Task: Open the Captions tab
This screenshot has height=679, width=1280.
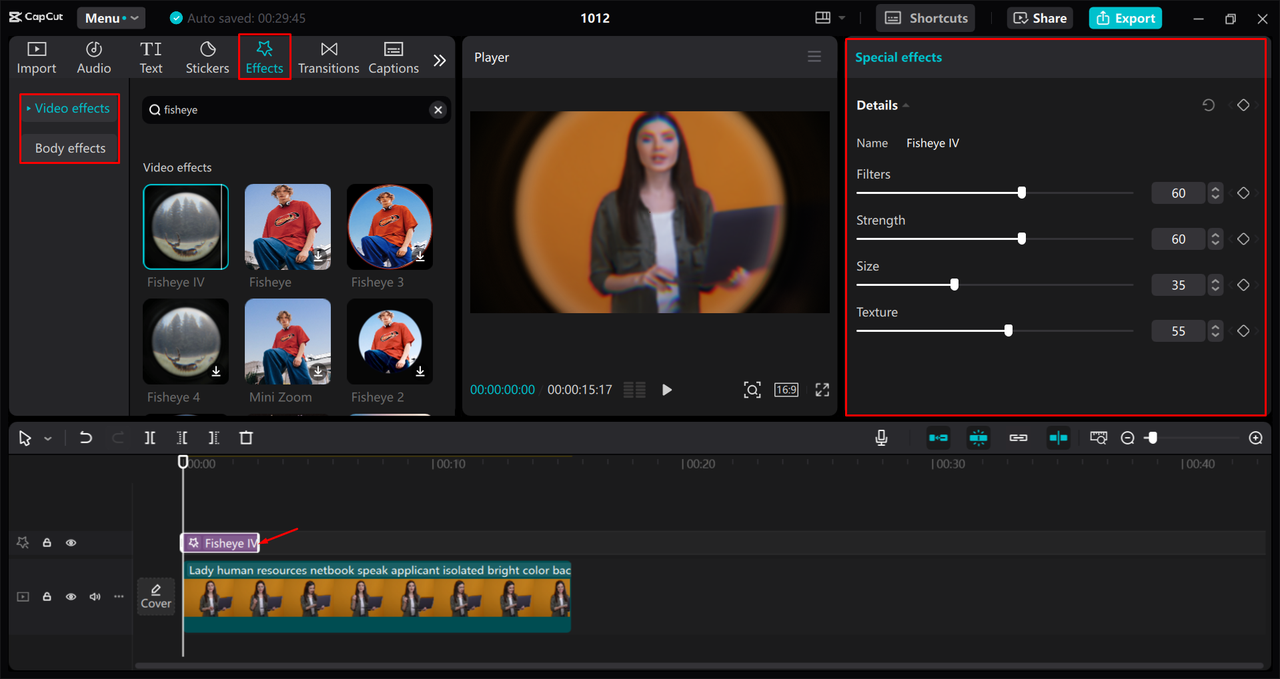Action: [x=393, y=58]
